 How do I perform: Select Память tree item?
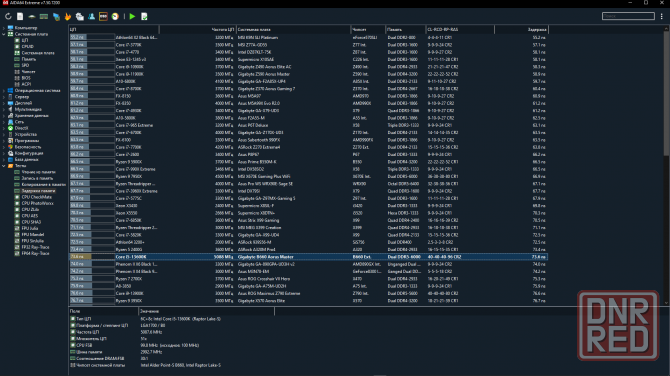29,59
